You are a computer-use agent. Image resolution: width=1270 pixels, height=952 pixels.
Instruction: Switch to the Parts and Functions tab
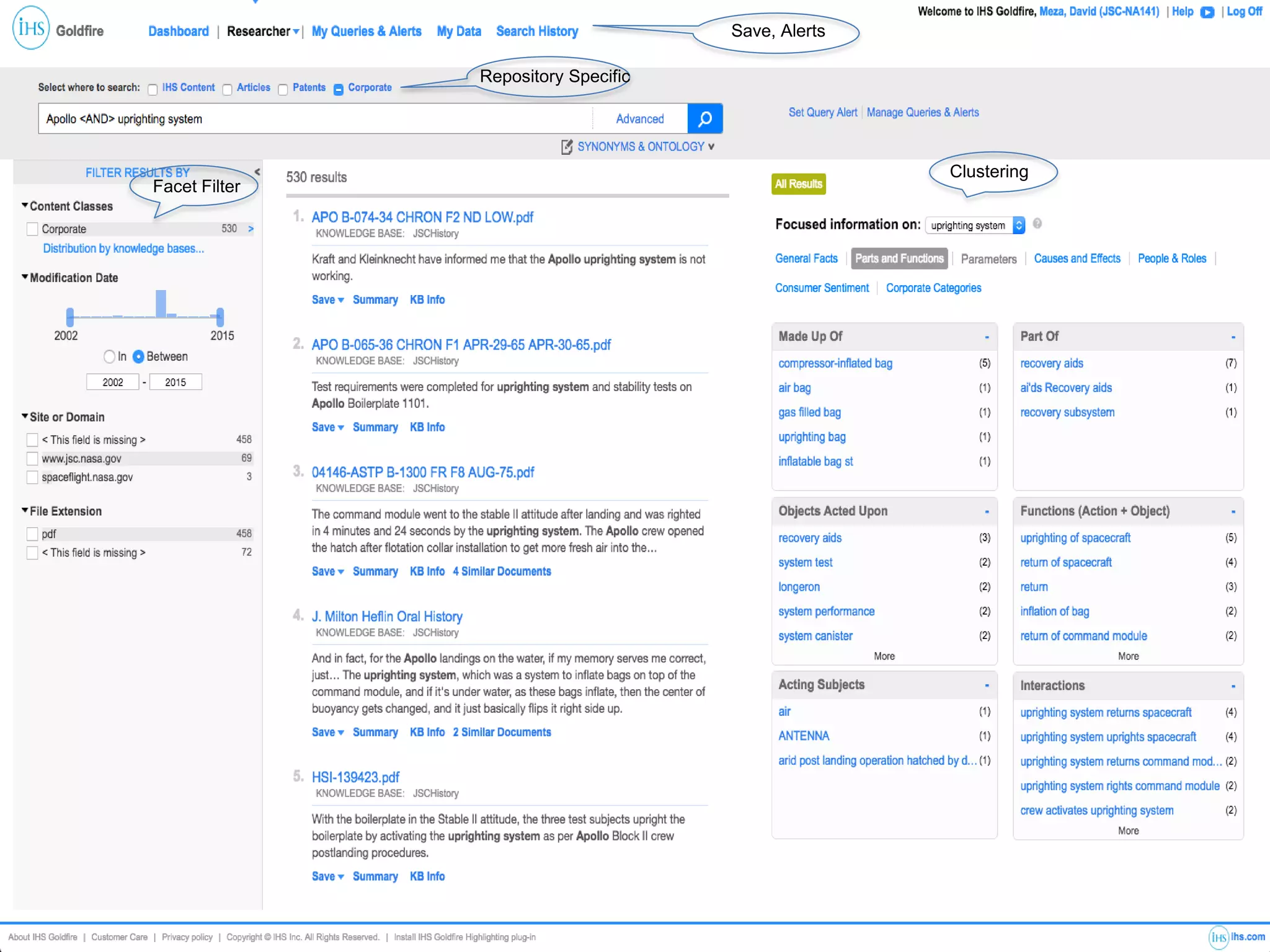coord(899,258)
